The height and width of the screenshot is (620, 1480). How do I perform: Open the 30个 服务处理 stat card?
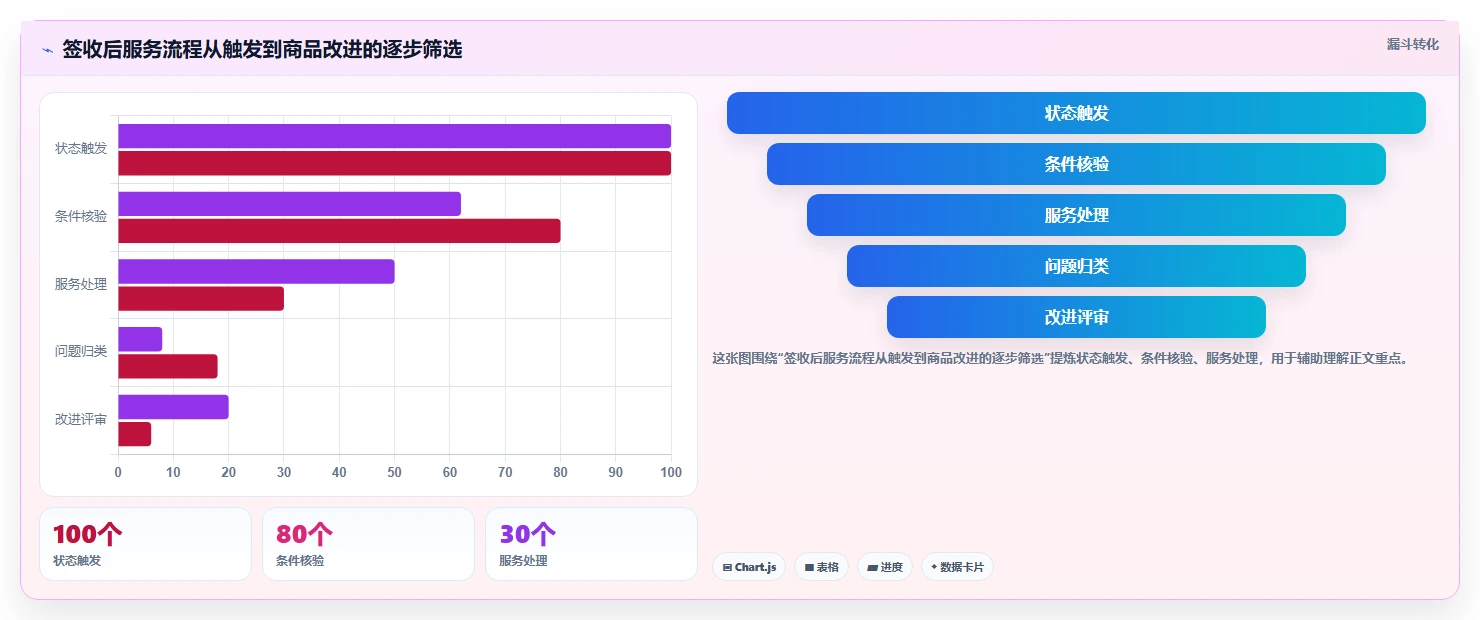click(x=591, y=544)
